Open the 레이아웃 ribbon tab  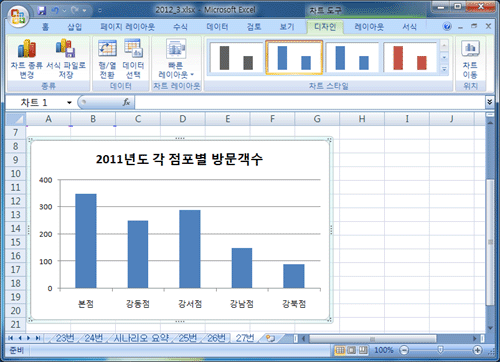point(369,27)
